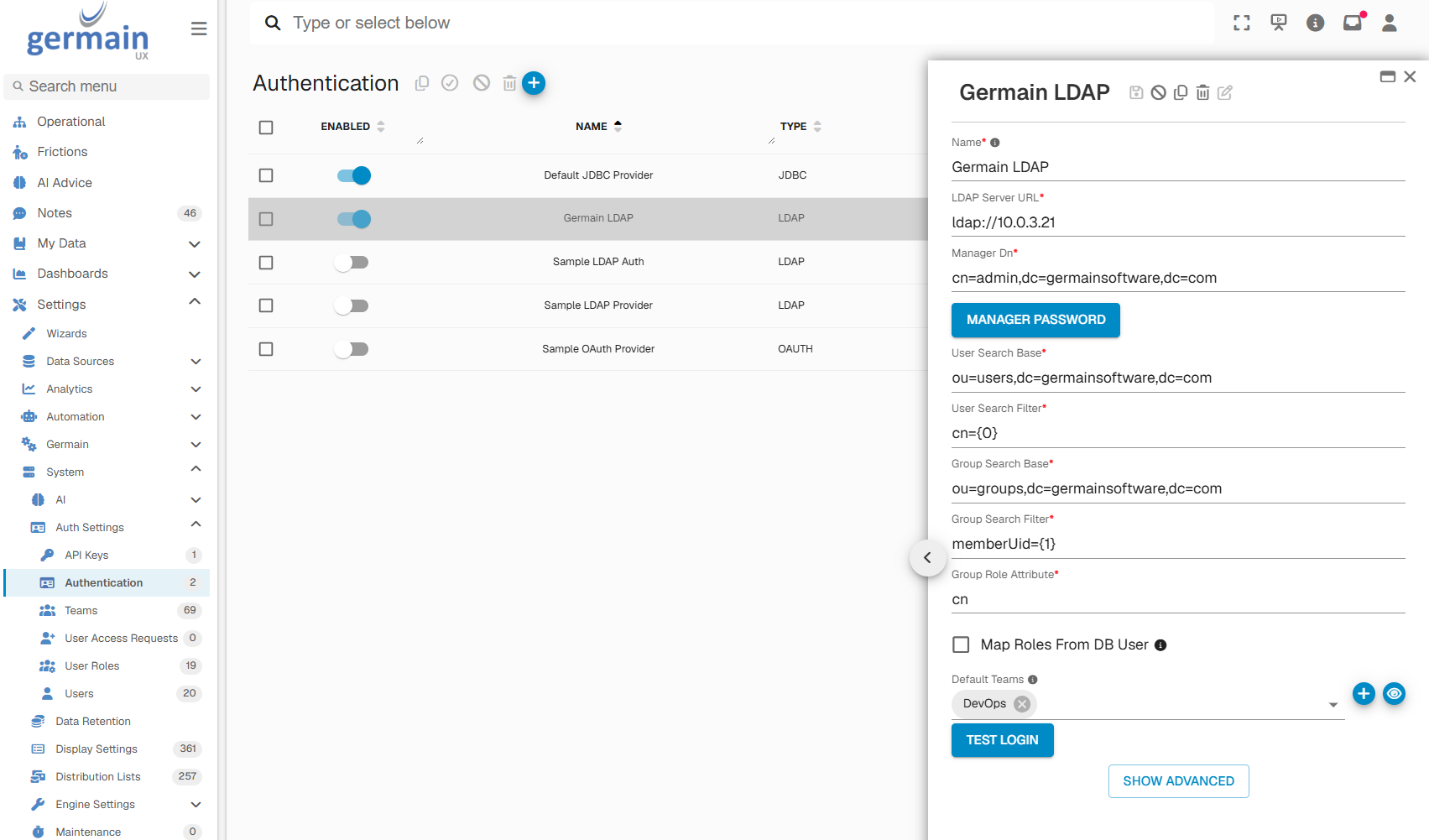Sort table by ENABLED column

(x=352, y=127)
